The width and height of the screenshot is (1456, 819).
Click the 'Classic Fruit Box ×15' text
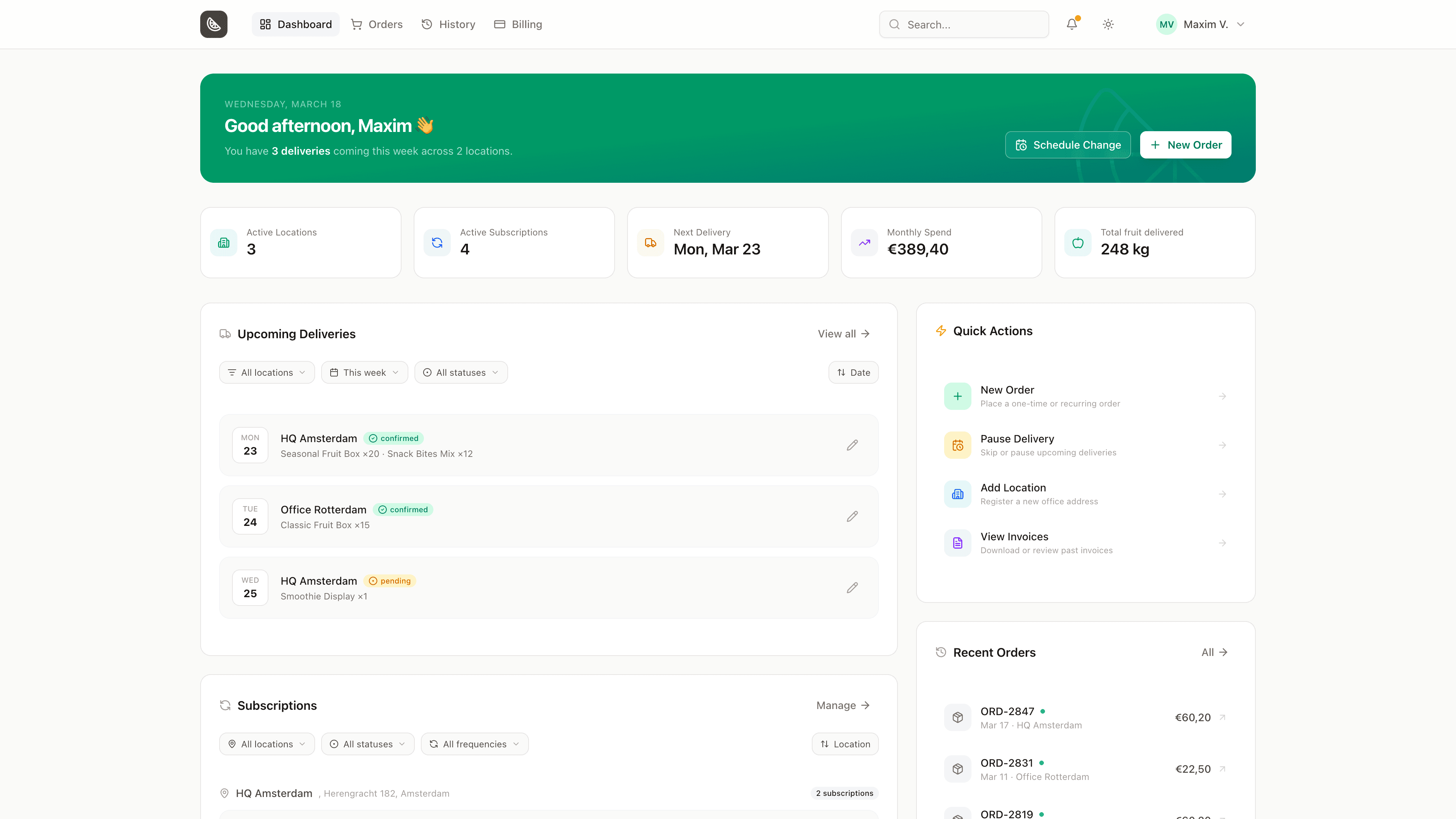[325, 525]
